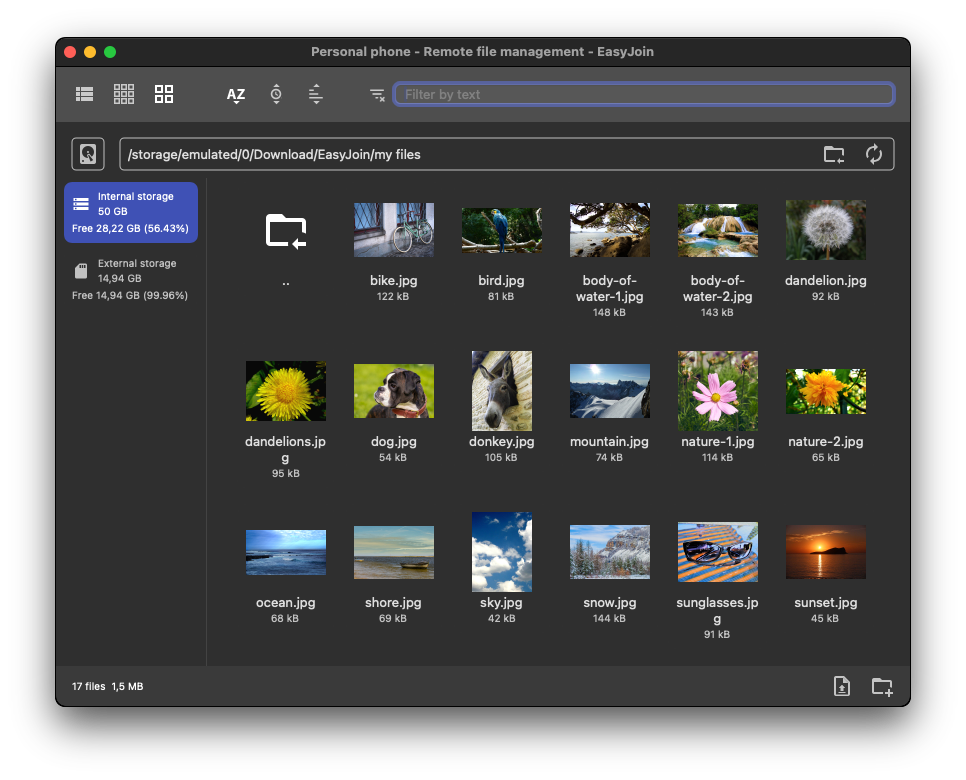
Task: Click the sunglasses.jpg image
Action: [718, 552]
